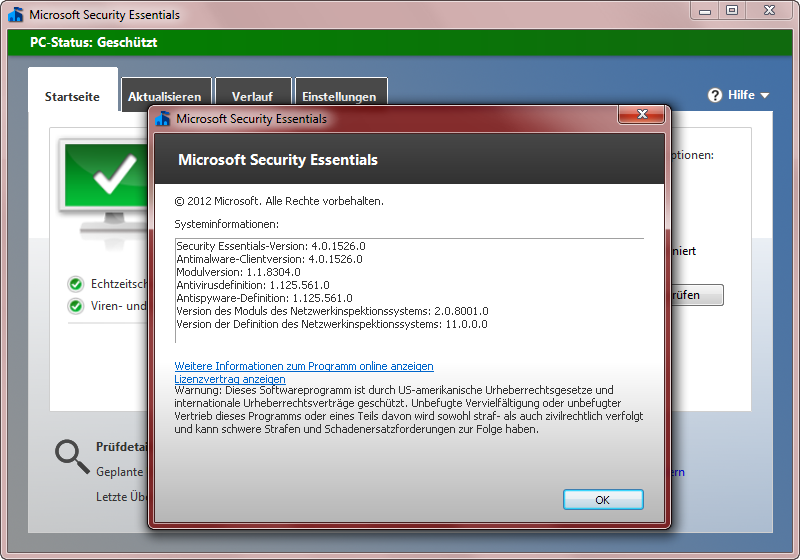Click the 'Warnung' copyright warning paragraph
The width and height of the screenshot is (800, 560).
[409, 410]
